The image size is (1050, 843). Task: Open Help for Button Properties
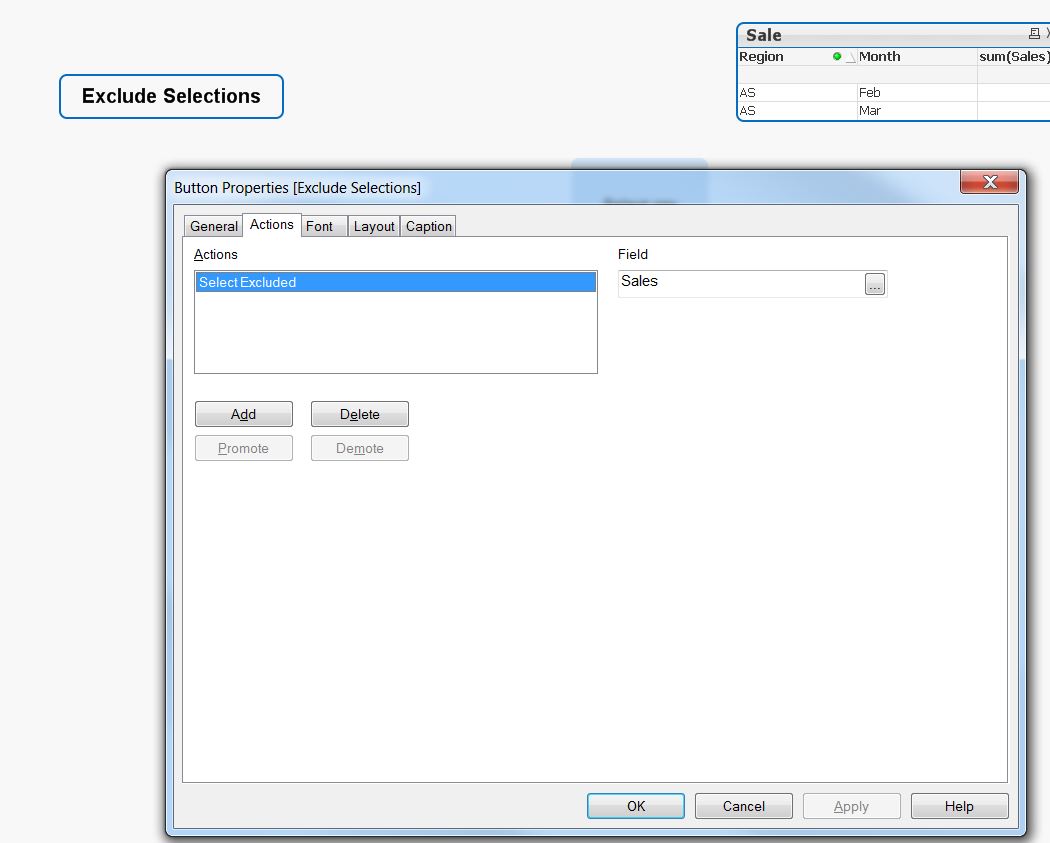point(960,806)
